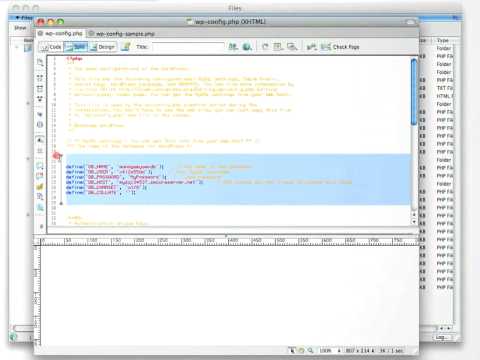Click the Recent Snippets icon

pos(40,197)
